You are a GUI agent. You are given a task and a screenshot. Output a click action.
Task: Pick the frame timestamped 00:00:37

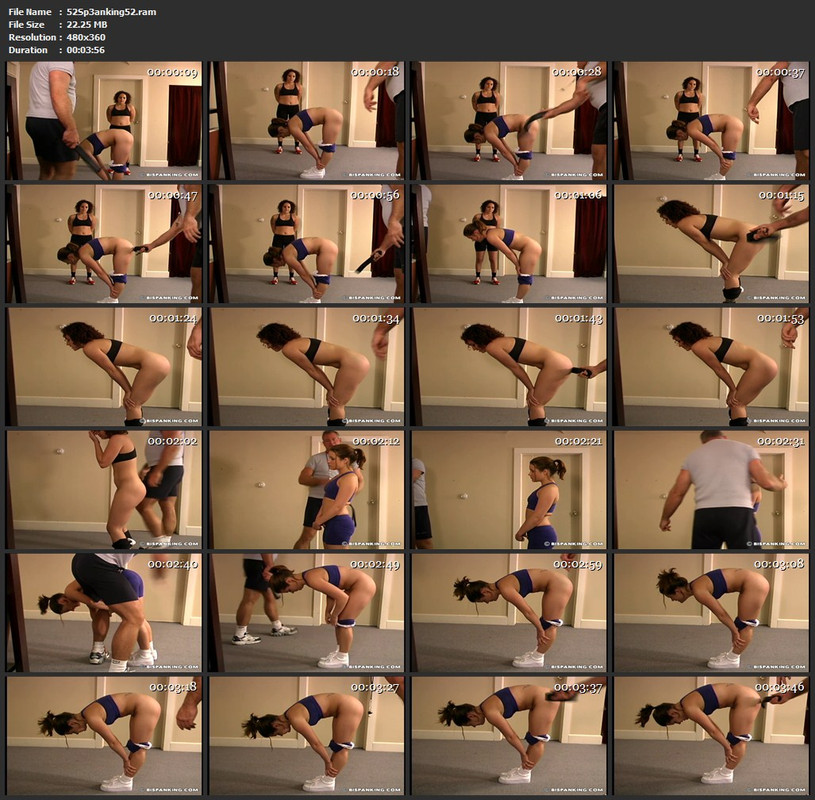(x=711, y=121)
